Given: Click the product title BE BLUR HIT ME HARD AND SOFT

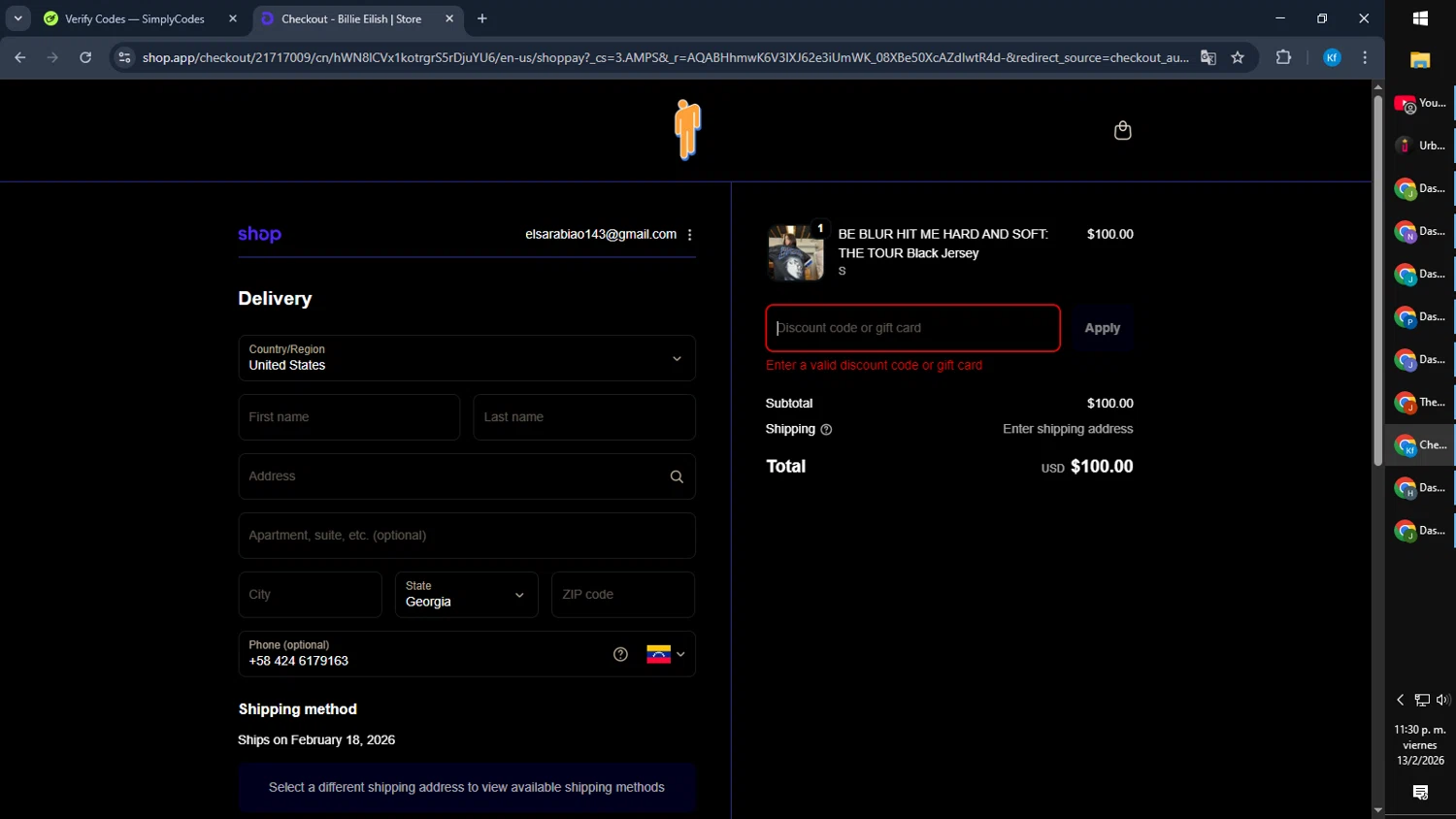Looking at the screenshot, I should (943, 244).
